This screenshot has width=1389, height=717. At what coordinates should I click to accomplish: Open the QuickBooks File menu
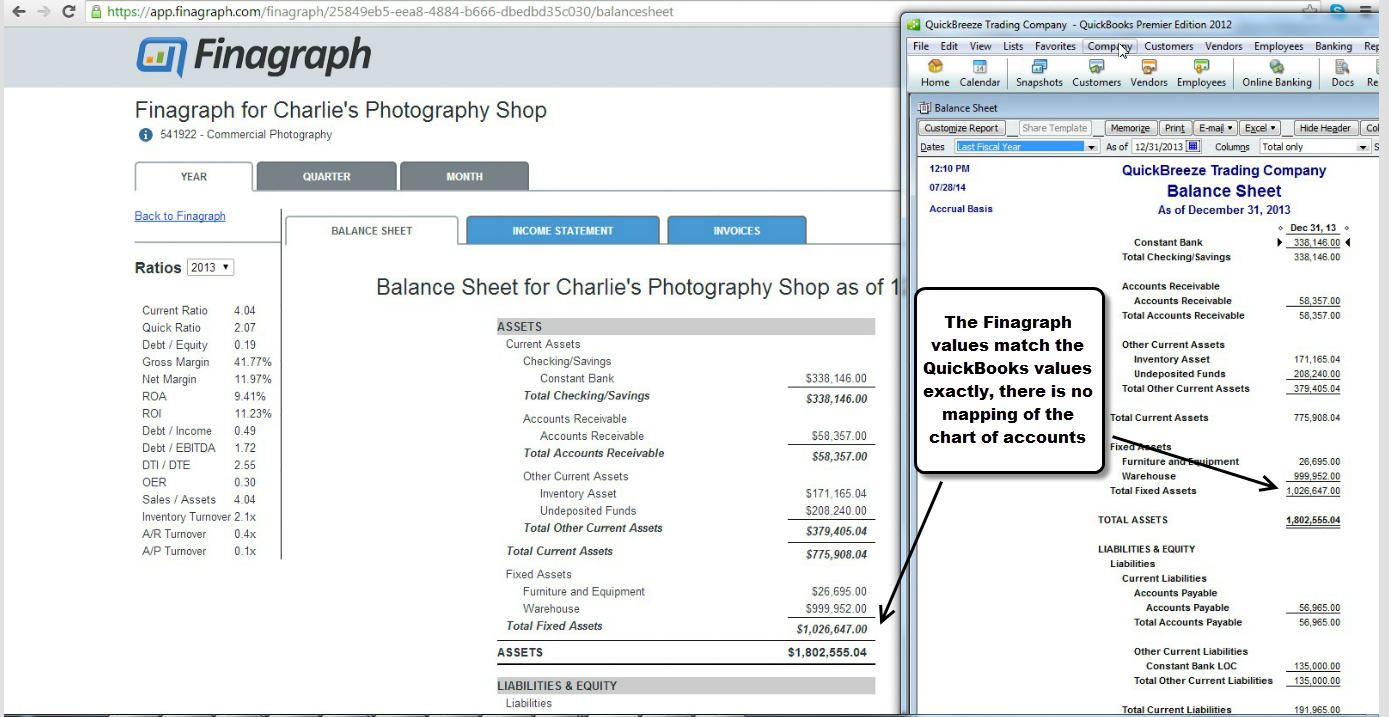pyautogui.click(x=920, y=46)
